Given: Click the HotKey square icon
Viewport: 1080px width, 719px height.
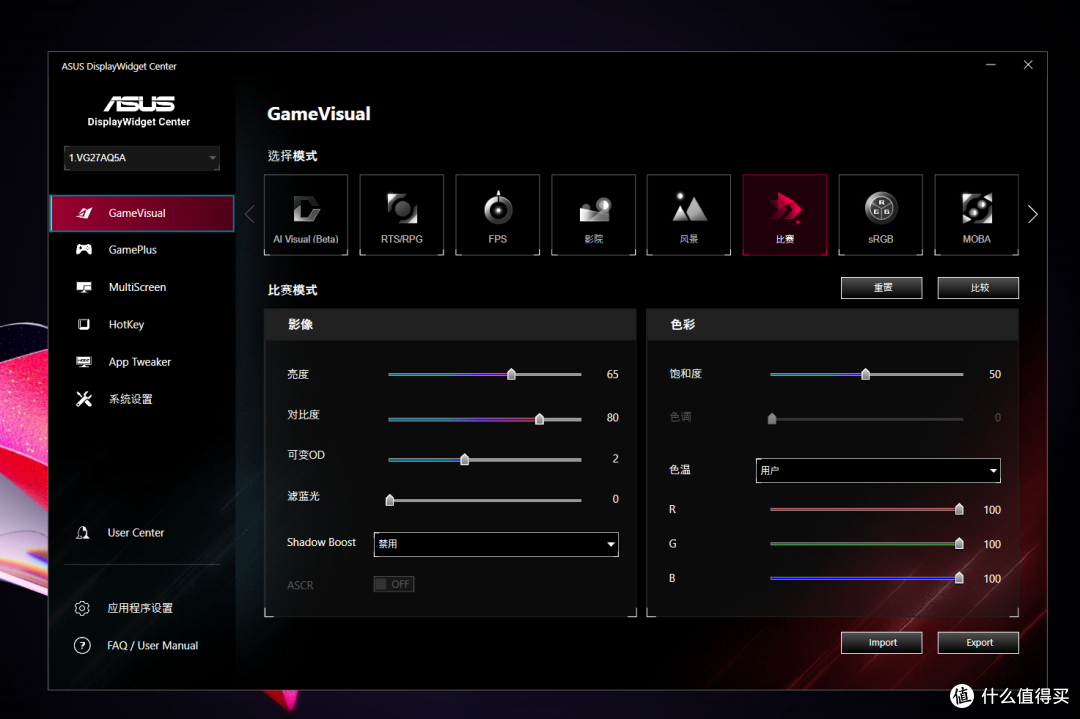Looking at the screenshot, I should point(84,324).
